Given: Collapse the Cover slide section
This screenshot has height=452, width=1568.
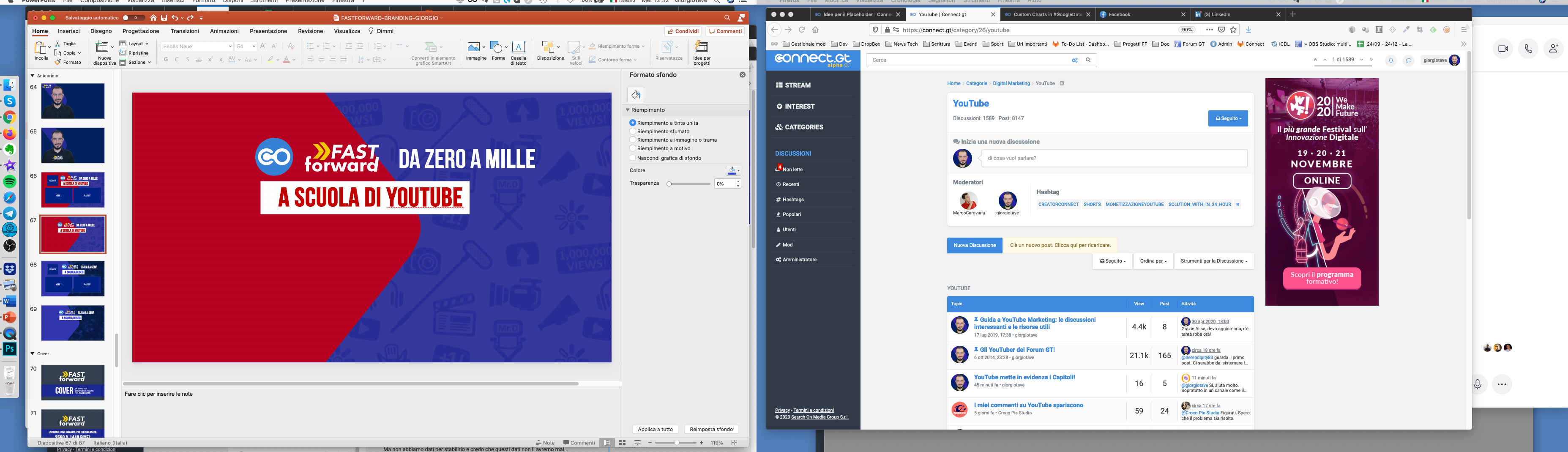Looking at the screenshot, I should [x=32, y=353].
